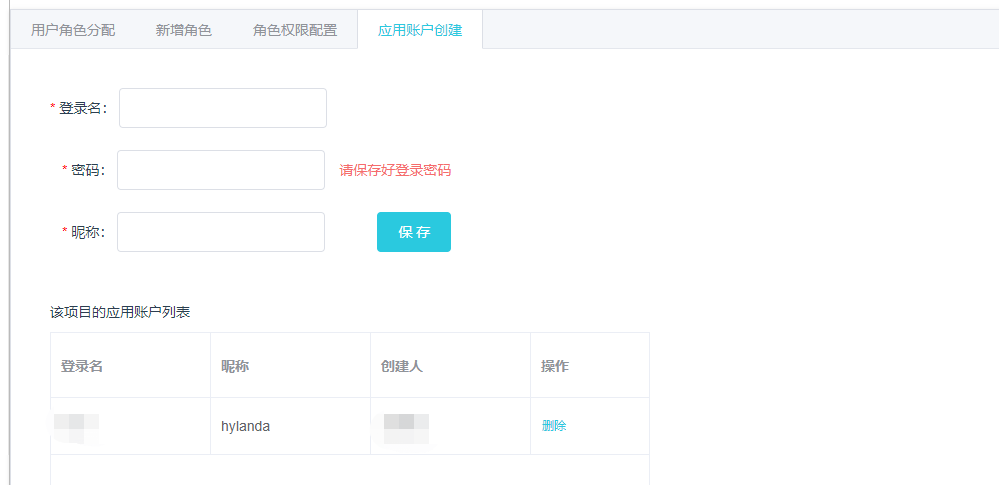
Task: Switch to the 用户角色分配 tab
Action: click(x=73, y=30)
